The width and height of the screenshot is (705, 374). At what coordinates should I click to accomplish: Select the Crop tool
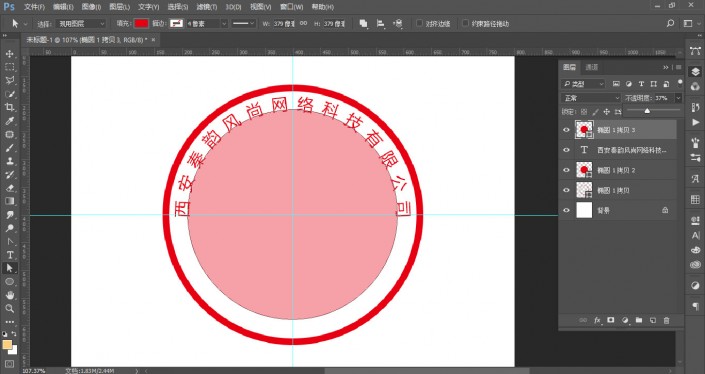9,107
